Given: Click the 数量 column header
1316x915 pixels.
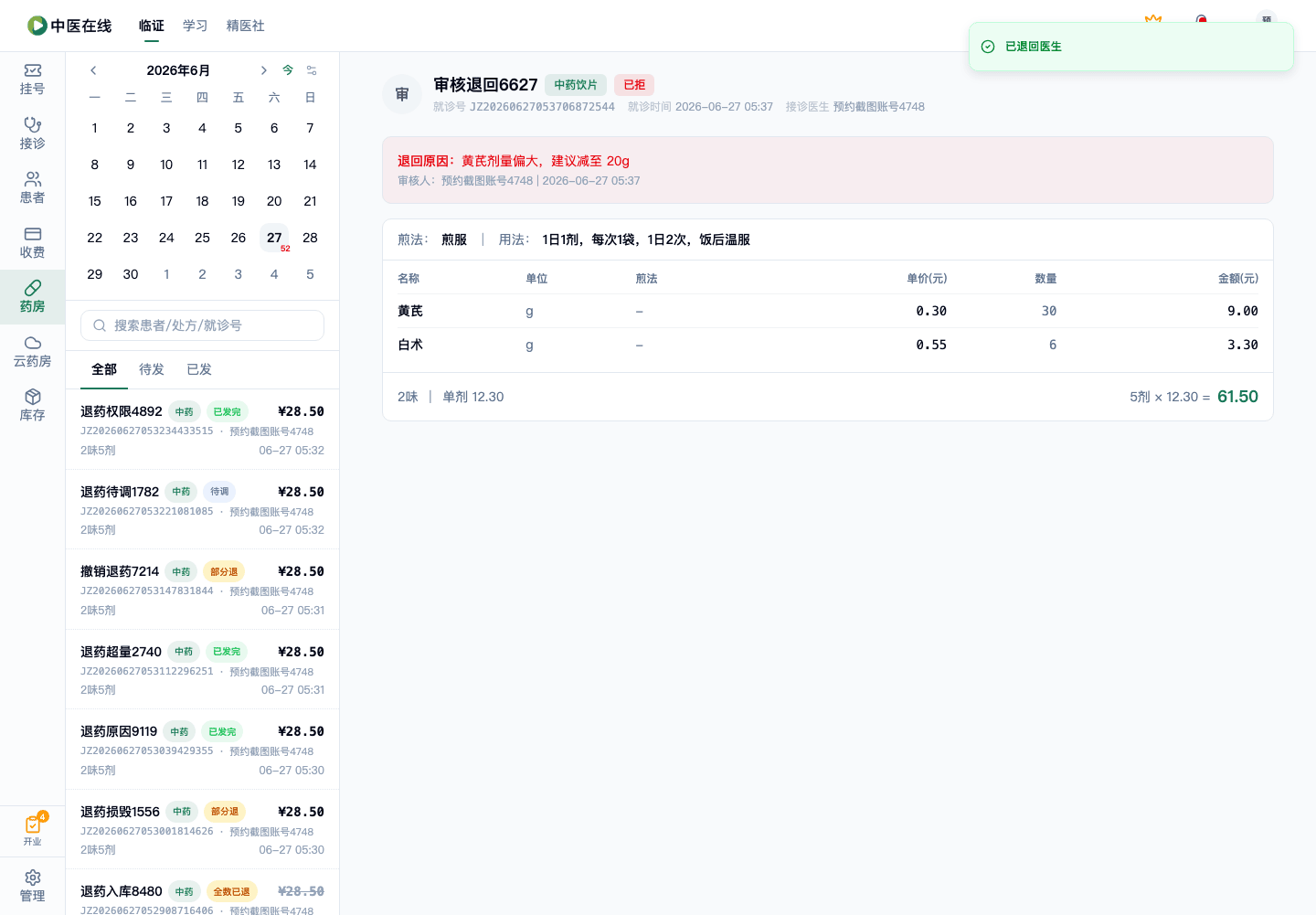Looking at the screenshot, I should 1045,279.
